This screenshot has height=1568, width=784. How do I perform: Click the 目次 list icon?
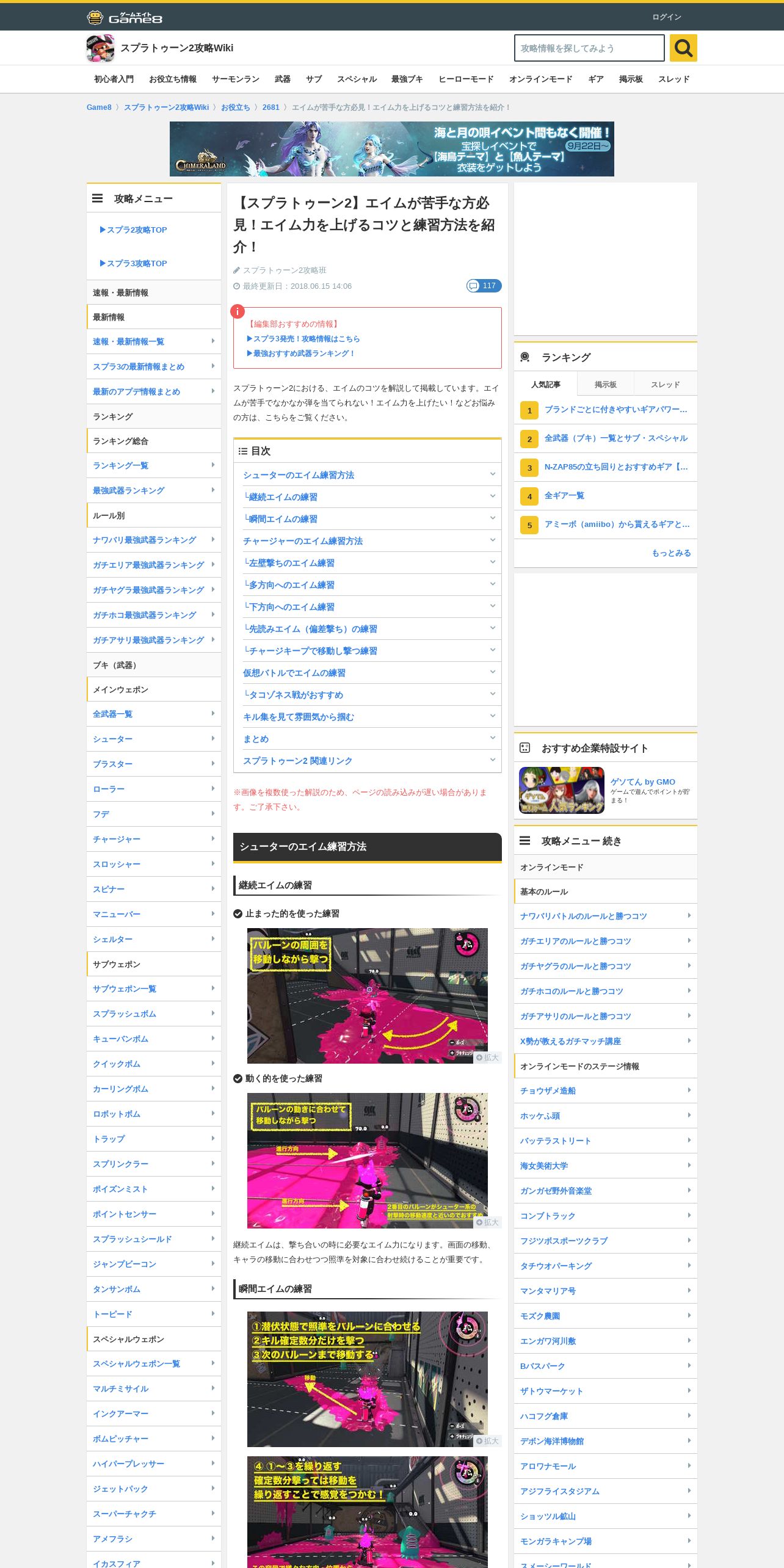242,451
